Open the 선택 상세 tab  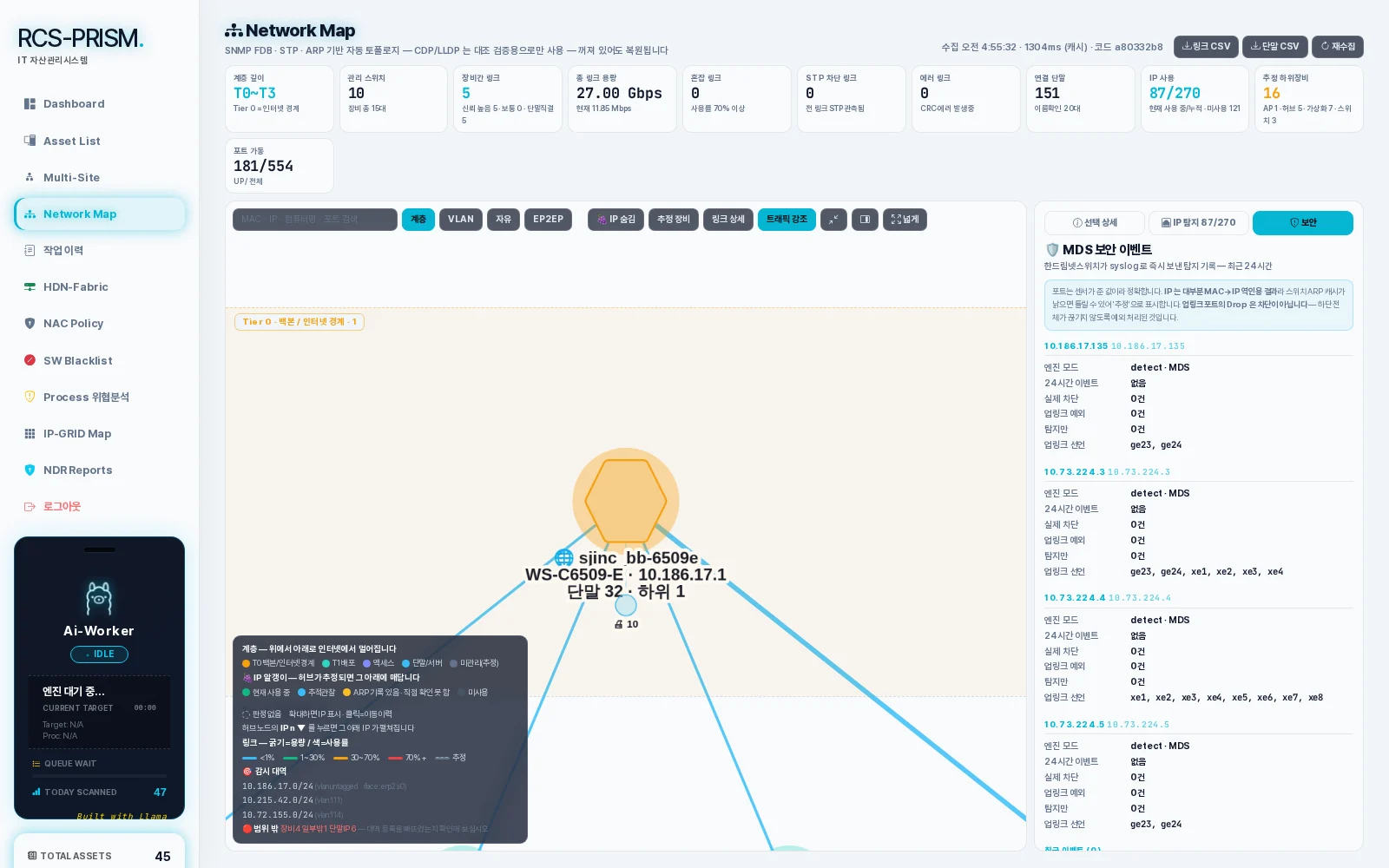click(x=1095, y=223)
